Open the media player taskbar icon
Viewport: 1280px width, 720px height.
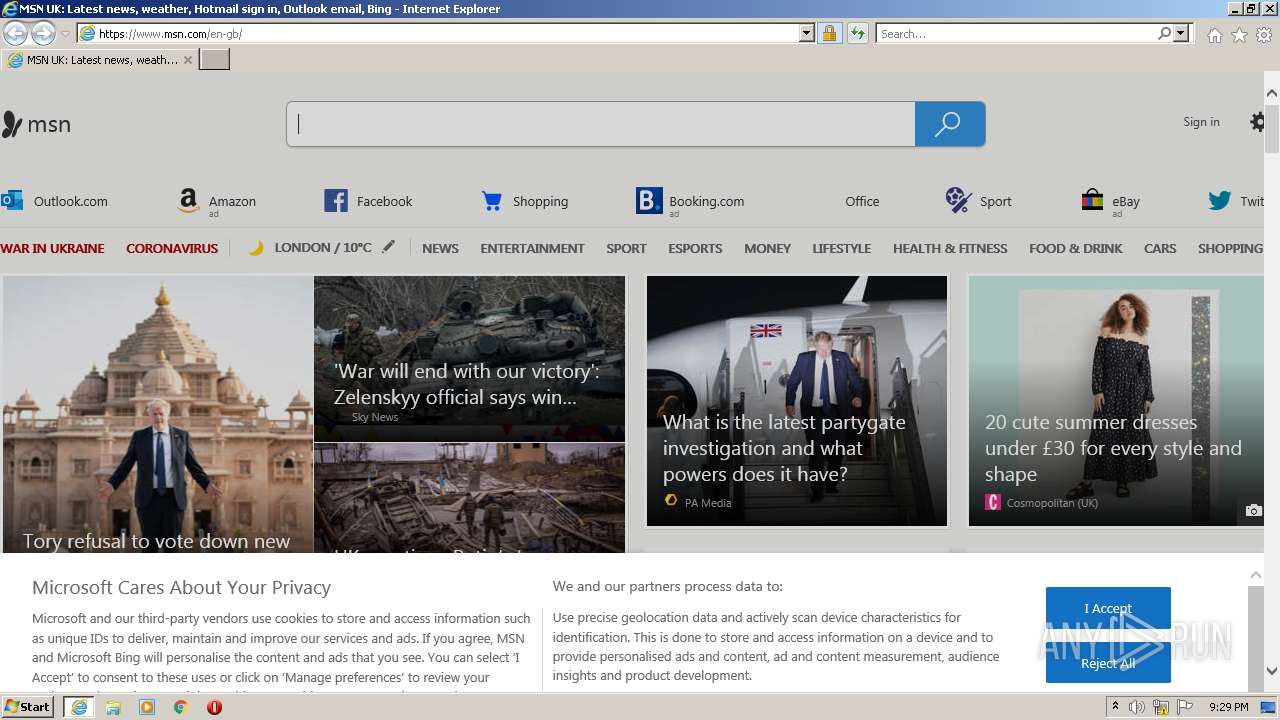(147, 707)
